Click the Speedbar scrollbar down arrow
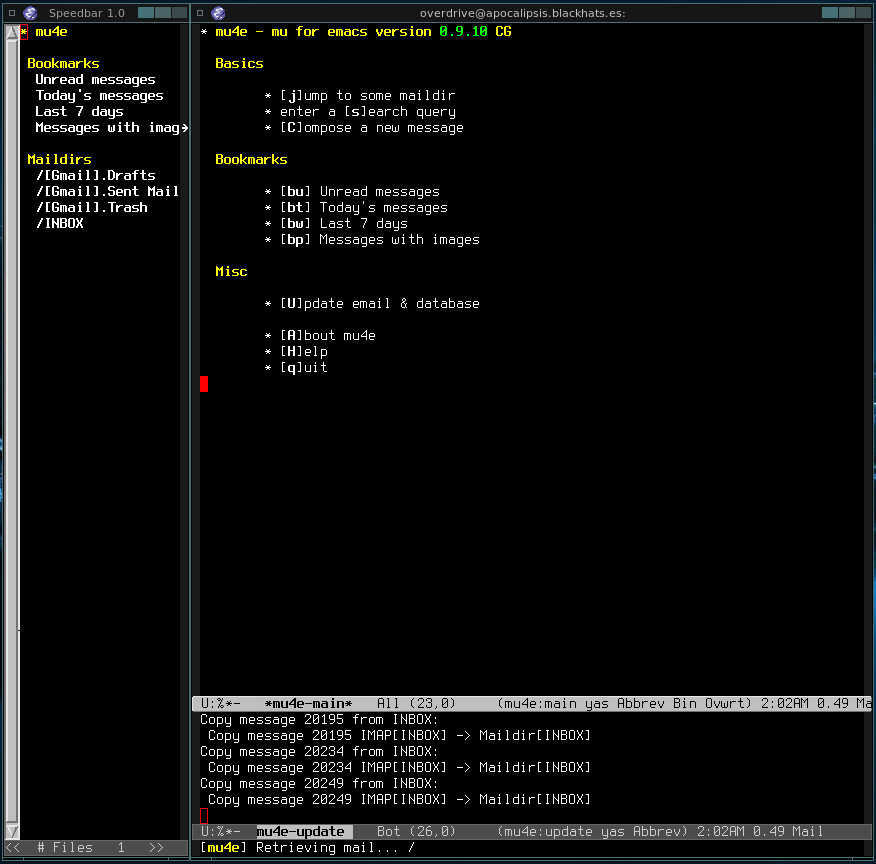 12,831
